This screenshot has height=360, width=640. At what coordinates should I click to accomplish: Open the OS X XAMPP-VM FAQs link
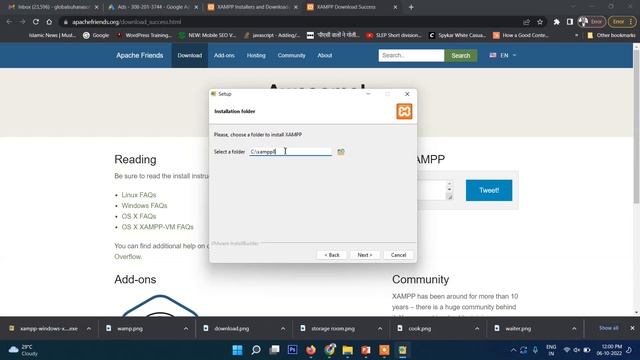(x=158, y=227)
